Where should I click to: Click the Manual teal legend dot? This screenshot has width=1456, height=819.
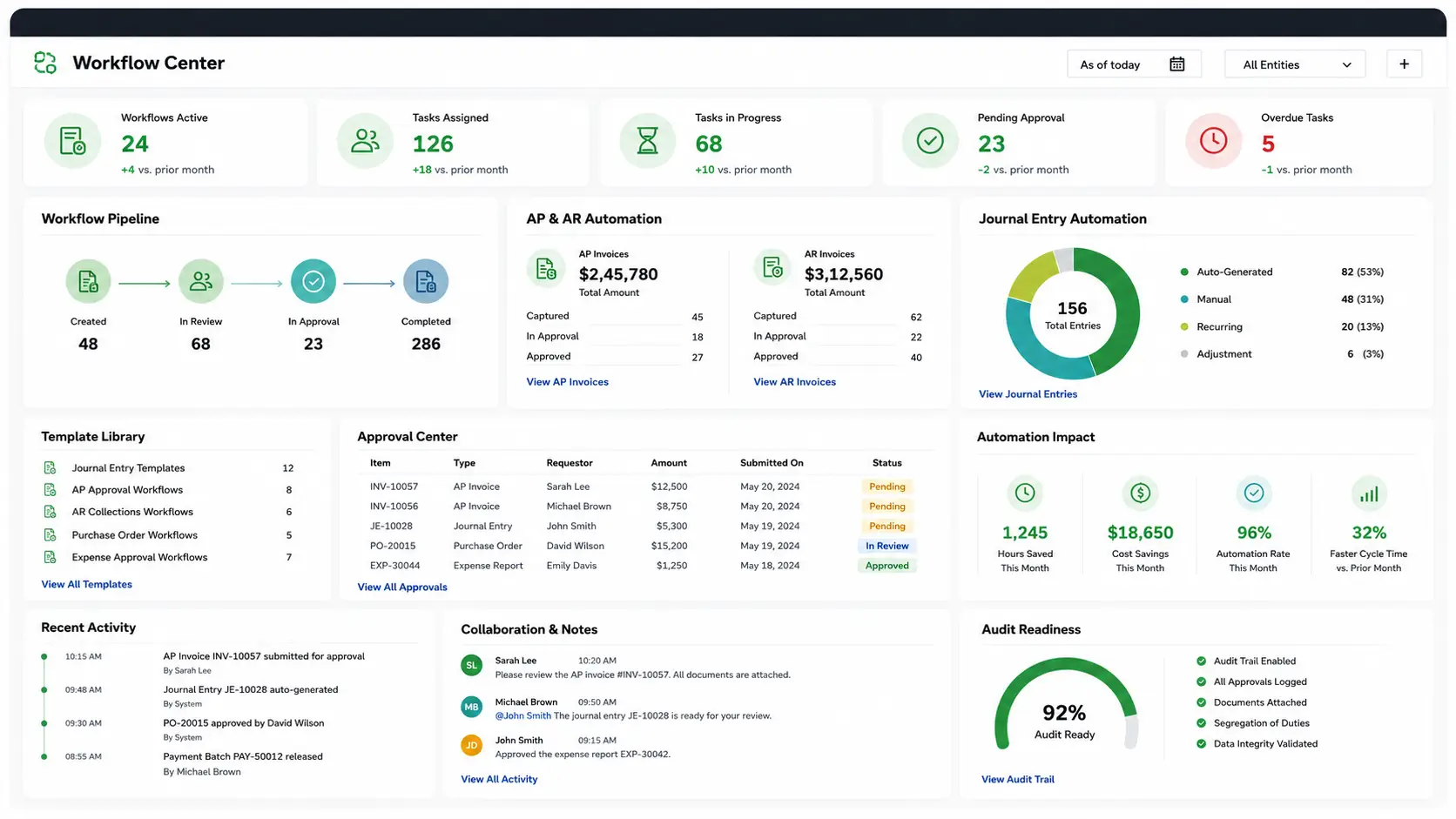[1184, 299]
